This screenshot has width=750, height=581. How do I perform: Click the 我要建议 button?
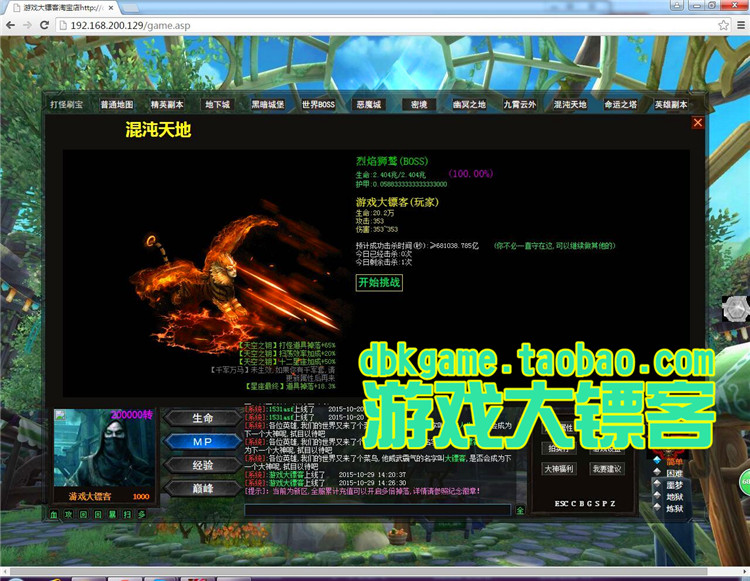pos(607,469)
